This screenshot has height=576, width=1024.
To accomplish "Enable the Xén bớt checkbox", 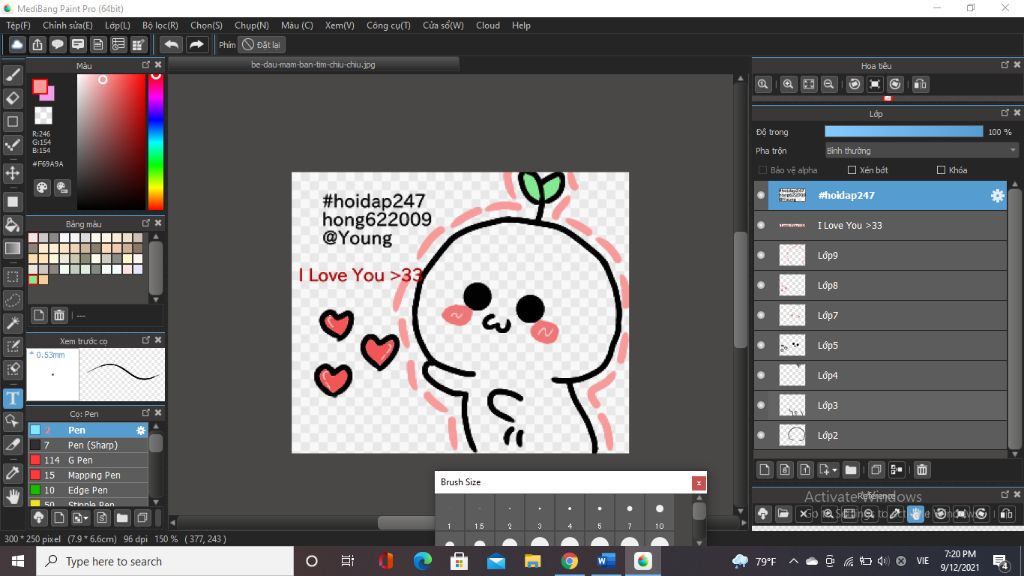I will coord(852,170).
